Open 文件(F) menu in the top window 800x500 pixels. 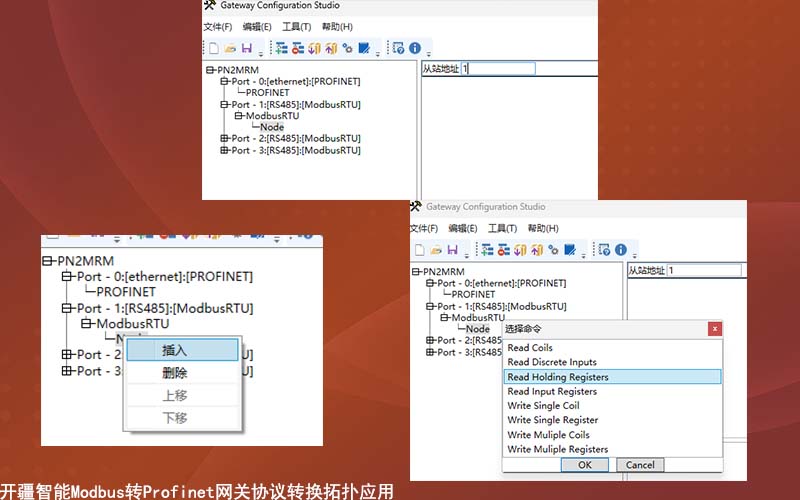pyautogui.click(x=217, y=27)
